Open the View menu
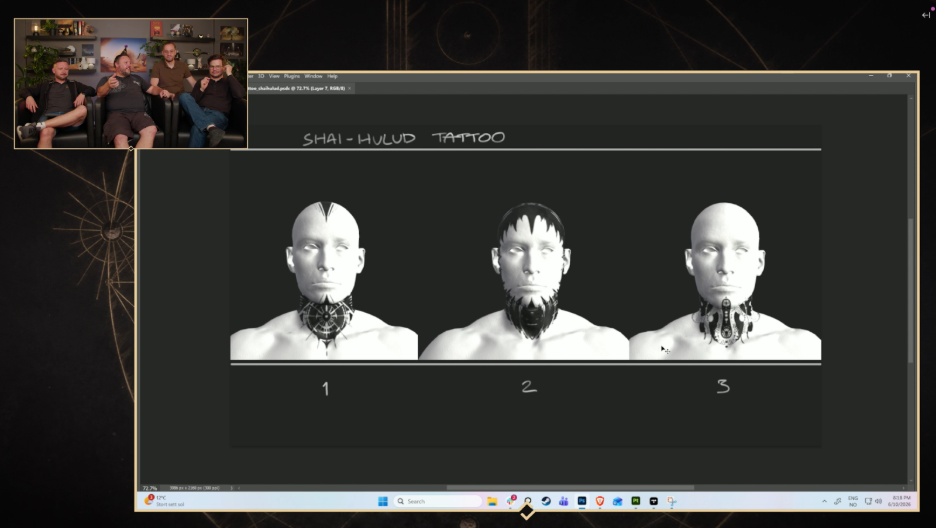 pyautogui.click(x=274, y=76)
